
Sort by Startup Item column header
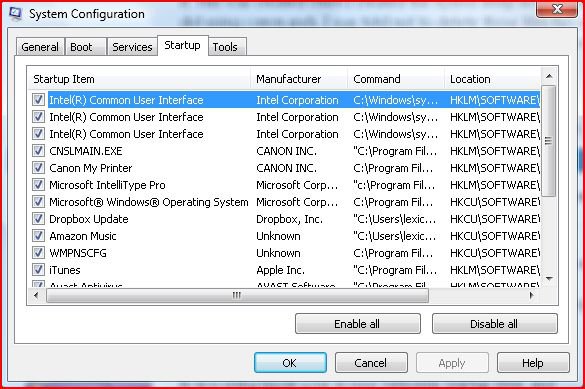point(139,79)
